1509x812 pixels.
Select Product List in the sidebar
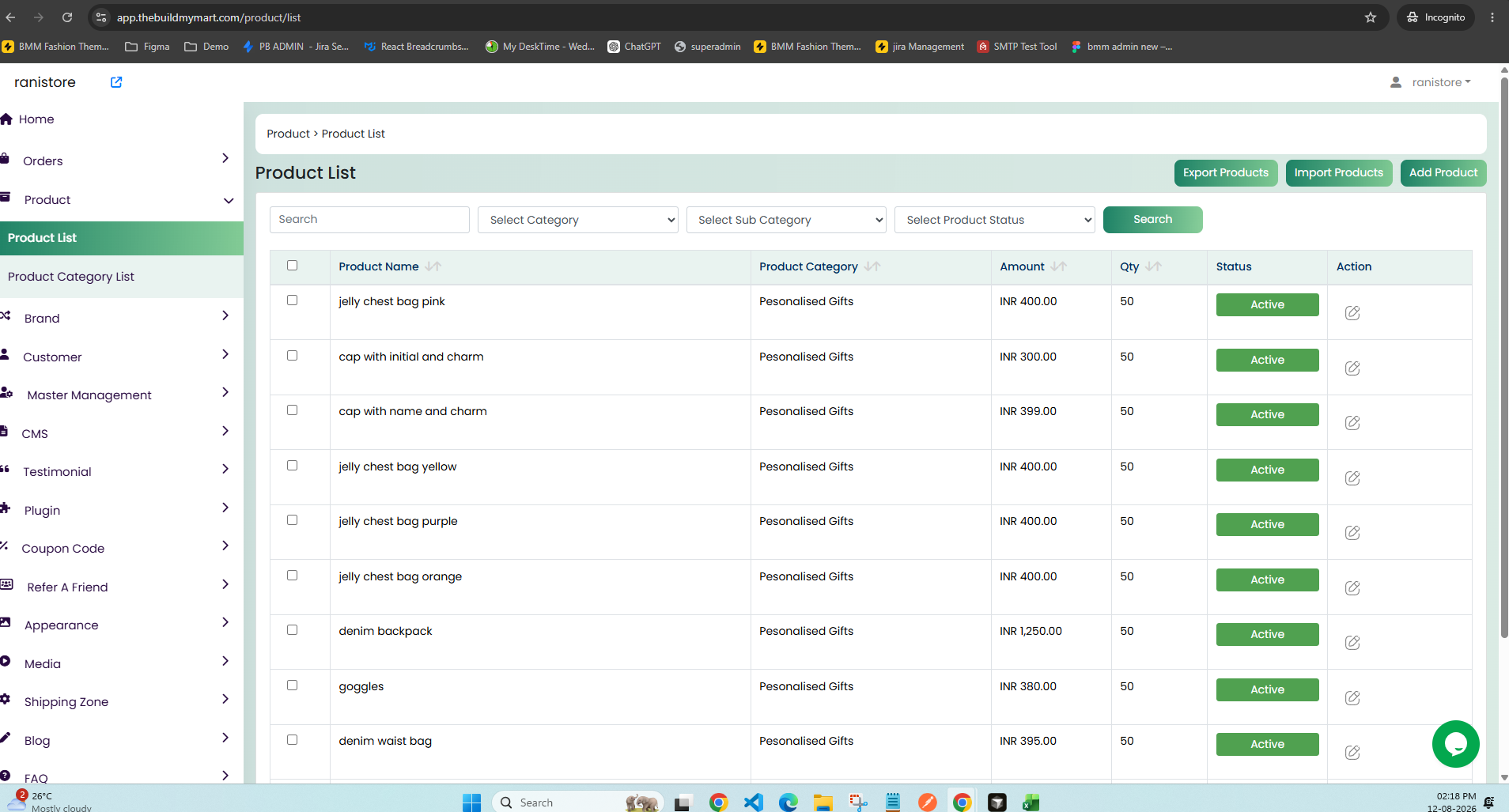coord(122,238)
